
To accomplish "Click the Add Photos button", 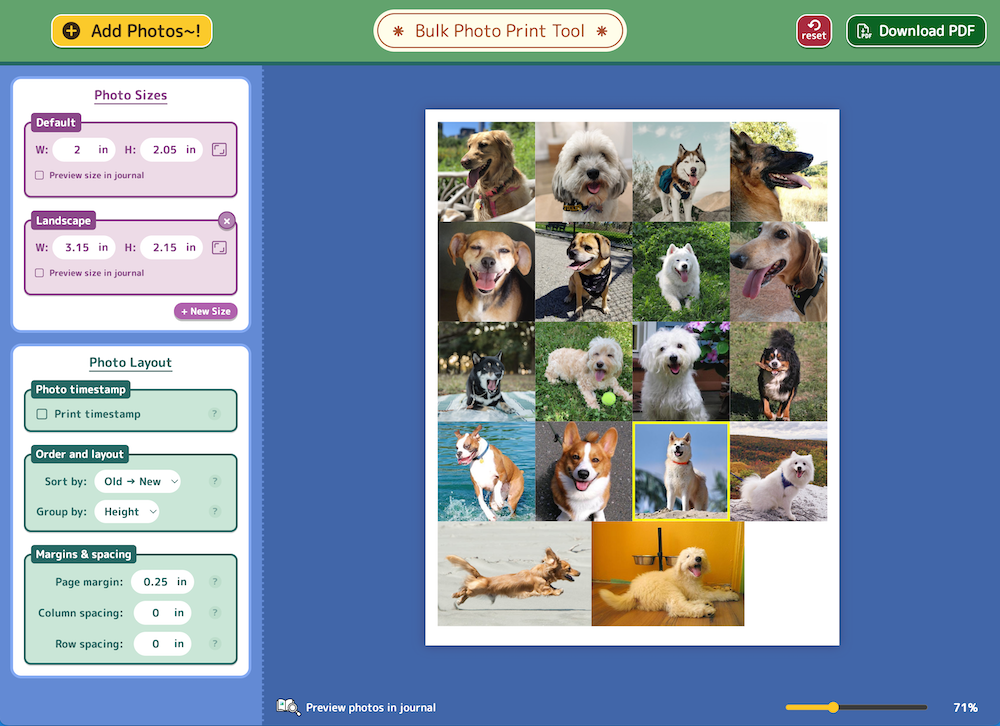I will [x=132, y=31].
